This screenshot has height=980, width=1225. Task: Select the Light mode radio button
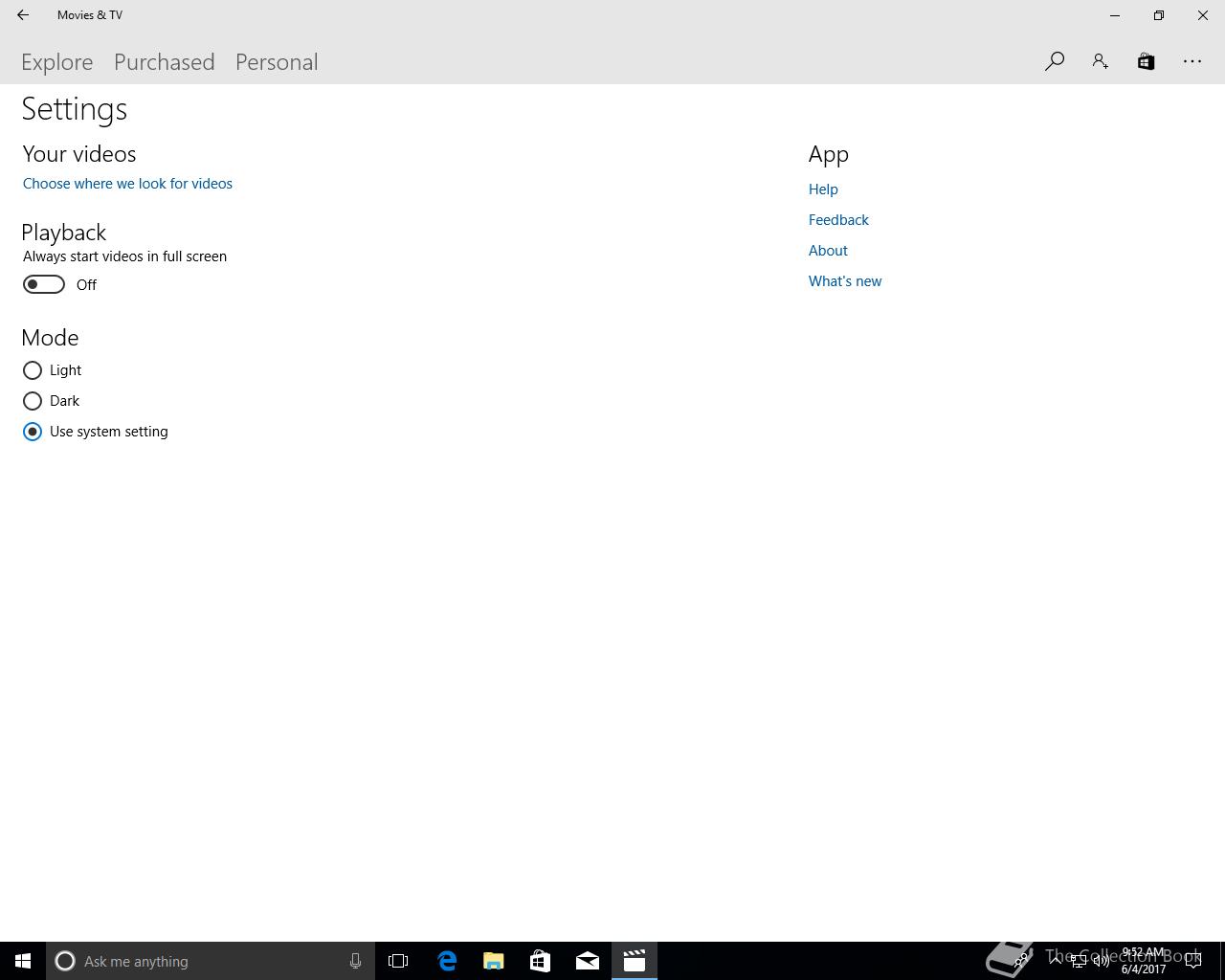click(33, 370)
